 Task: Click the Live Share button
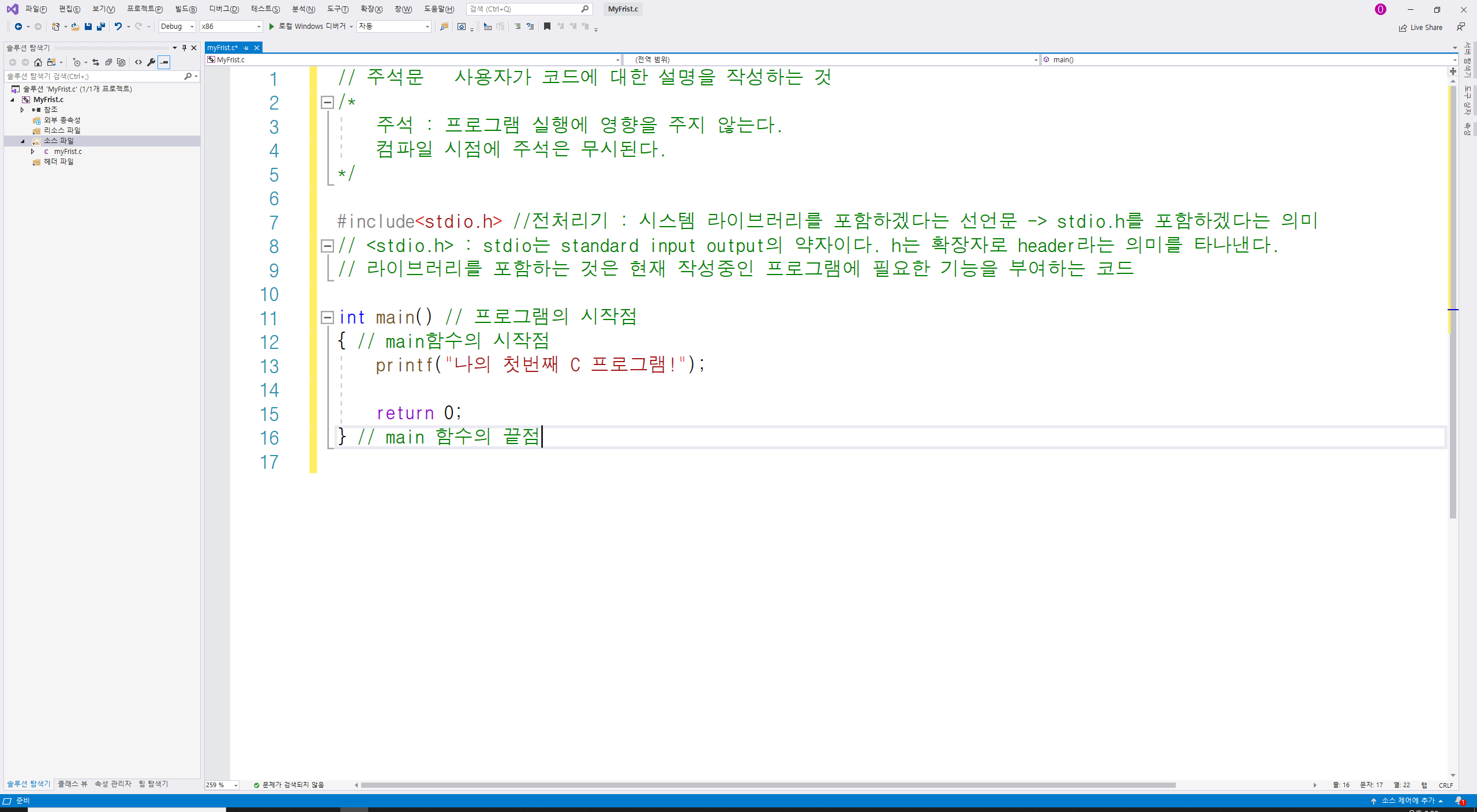click(x=1420, y=28)
